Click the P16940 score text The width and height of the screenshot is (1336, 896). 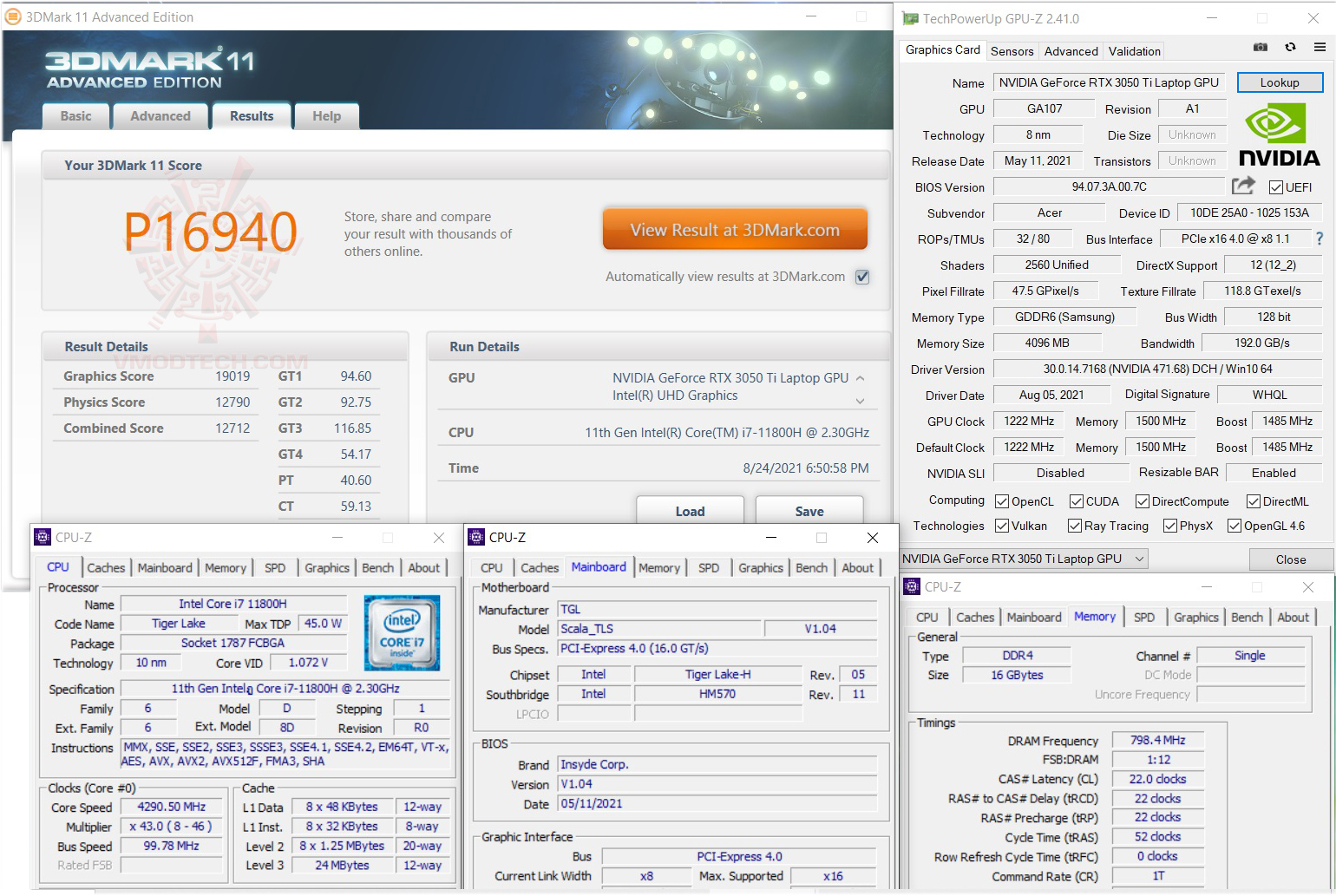[211, 232]
